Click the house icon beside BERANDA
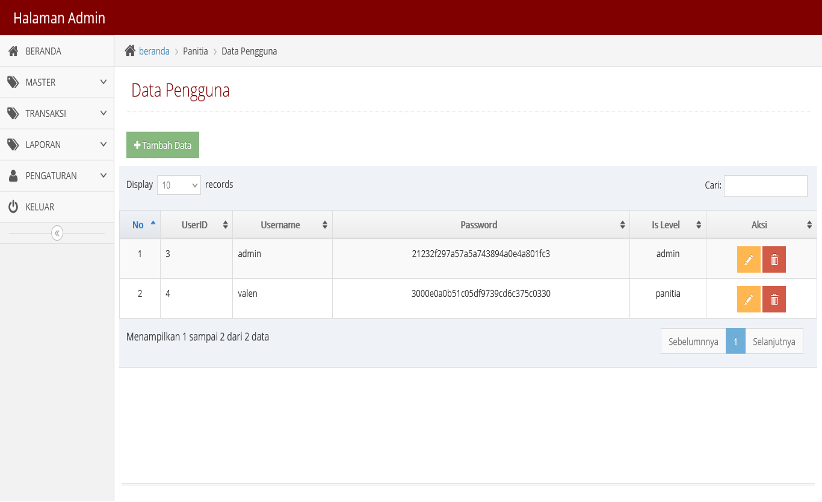This screenshot has width=822, height=502. (x=14, y=51)
